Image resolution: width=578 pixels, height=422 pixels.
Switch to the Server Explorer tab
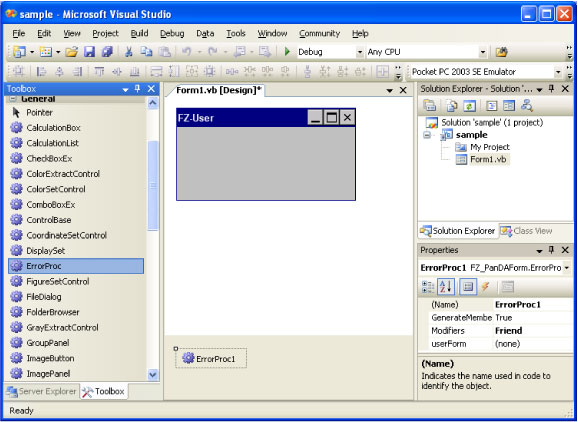41,391
